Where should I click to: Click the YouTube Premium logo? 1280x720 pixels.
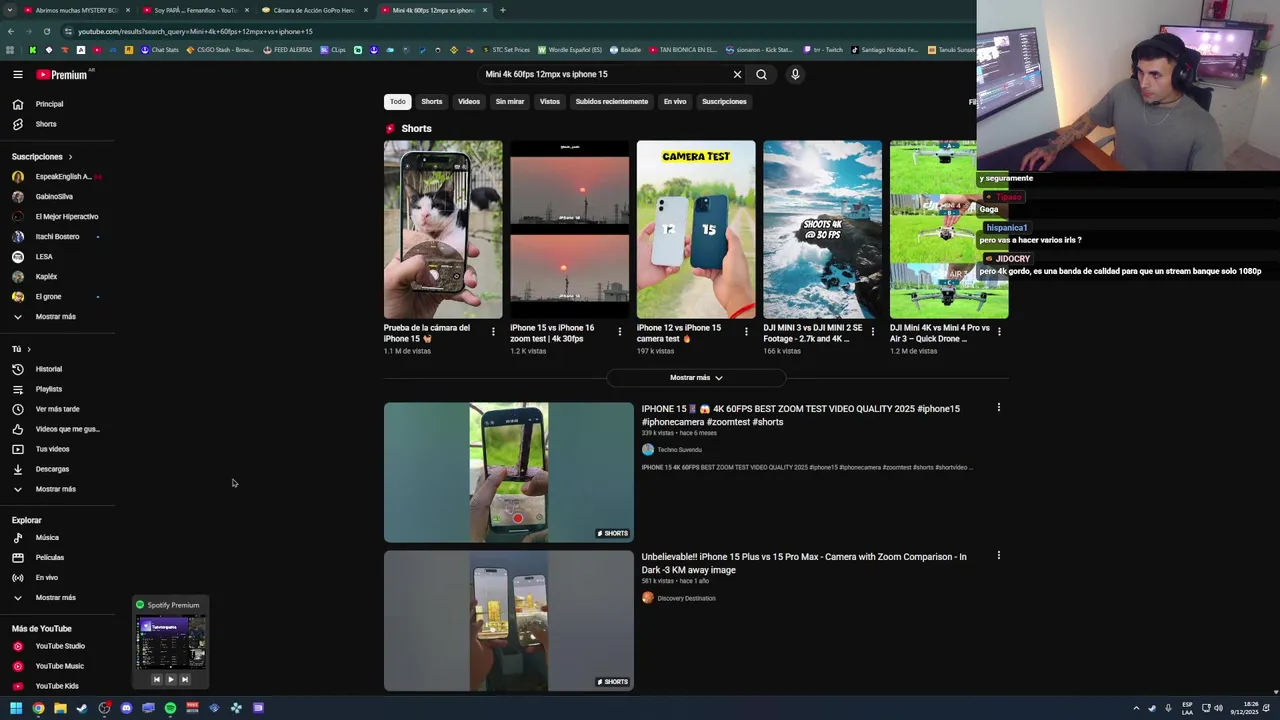pyautogui.click(x=62, y=75)
